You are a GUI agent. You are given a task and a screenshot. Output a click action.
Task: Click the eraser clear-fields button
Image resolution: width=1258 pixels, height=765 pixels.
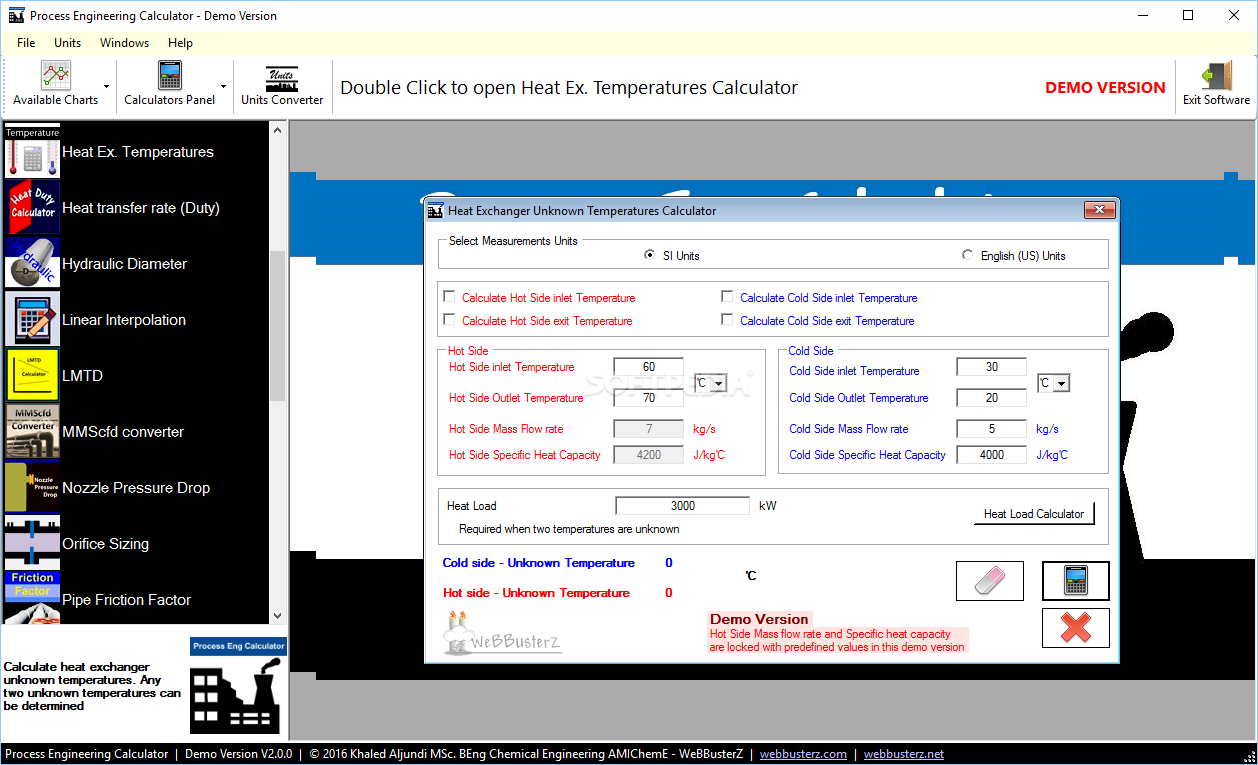point(990,581)
